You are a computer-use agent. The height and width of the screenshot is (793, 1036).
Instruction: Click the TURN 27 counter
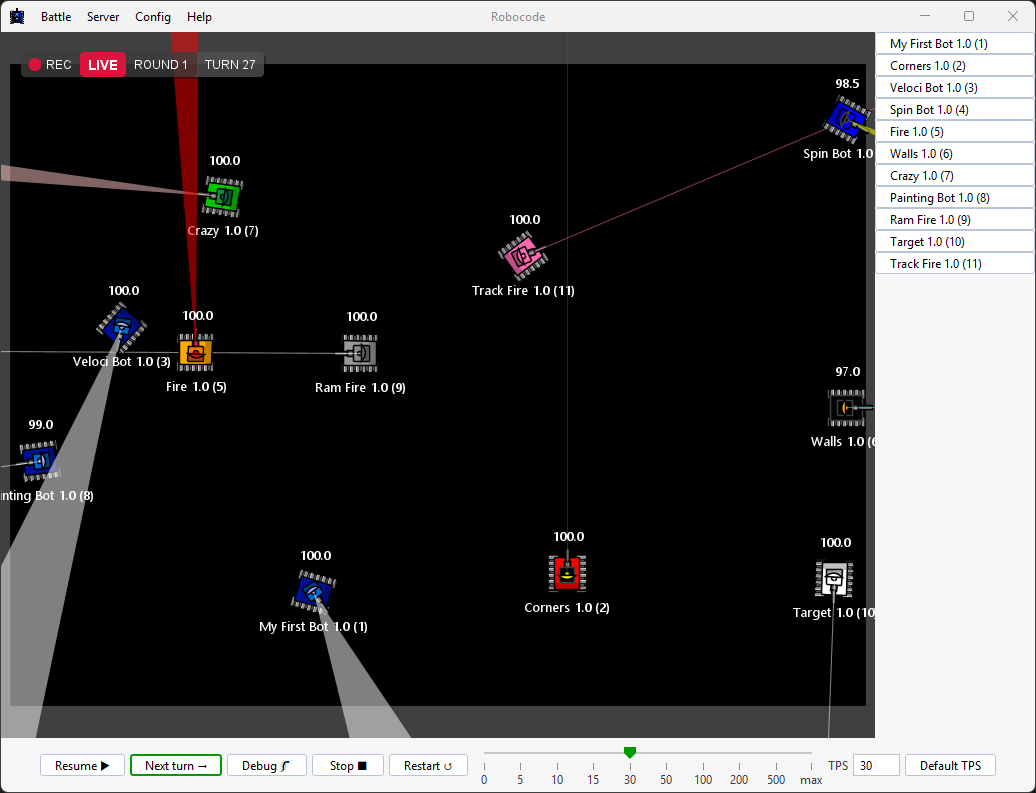point(230,65)
